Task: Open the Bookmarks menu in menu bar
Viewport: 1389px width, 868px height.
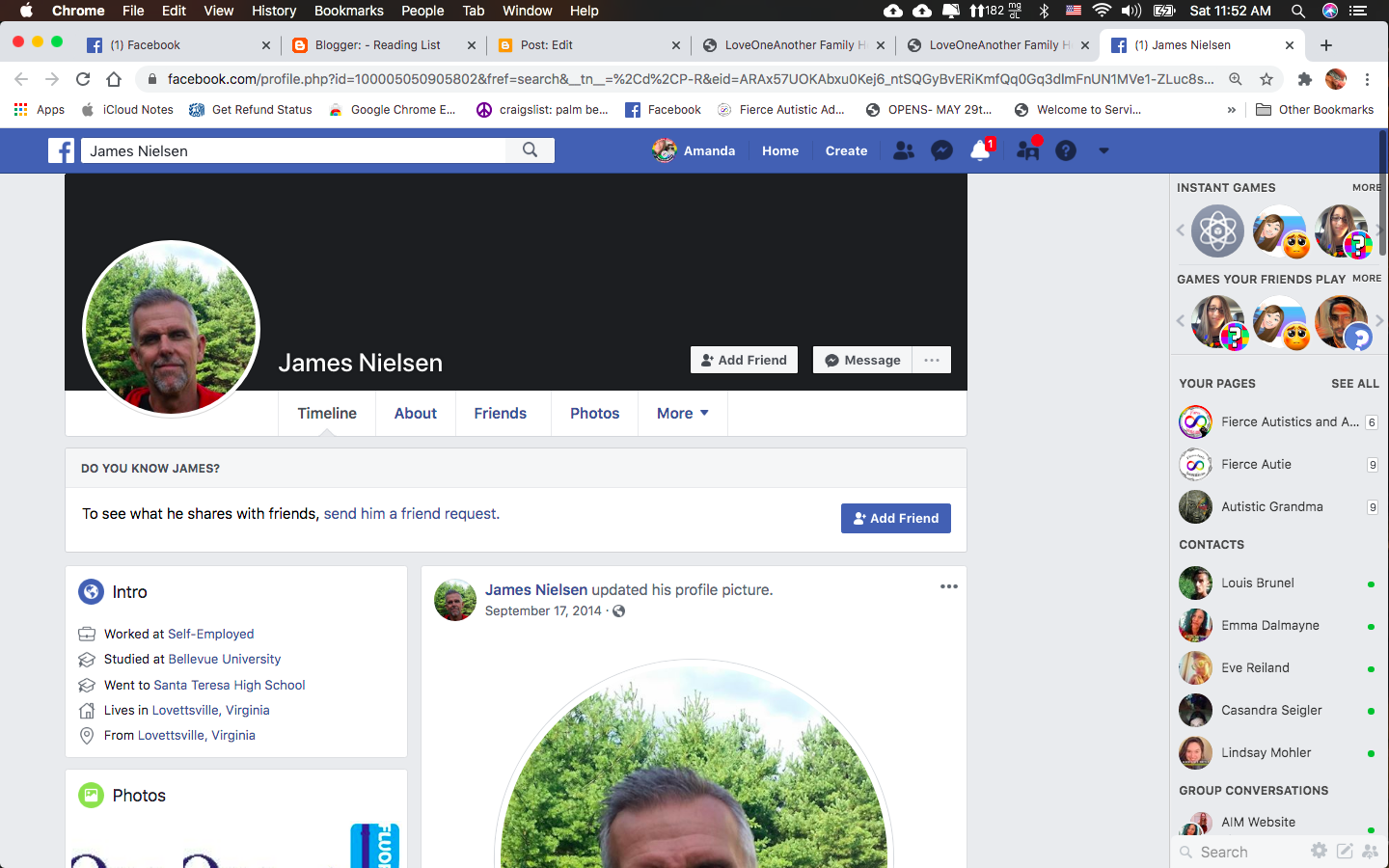Action: coord(348,11)
